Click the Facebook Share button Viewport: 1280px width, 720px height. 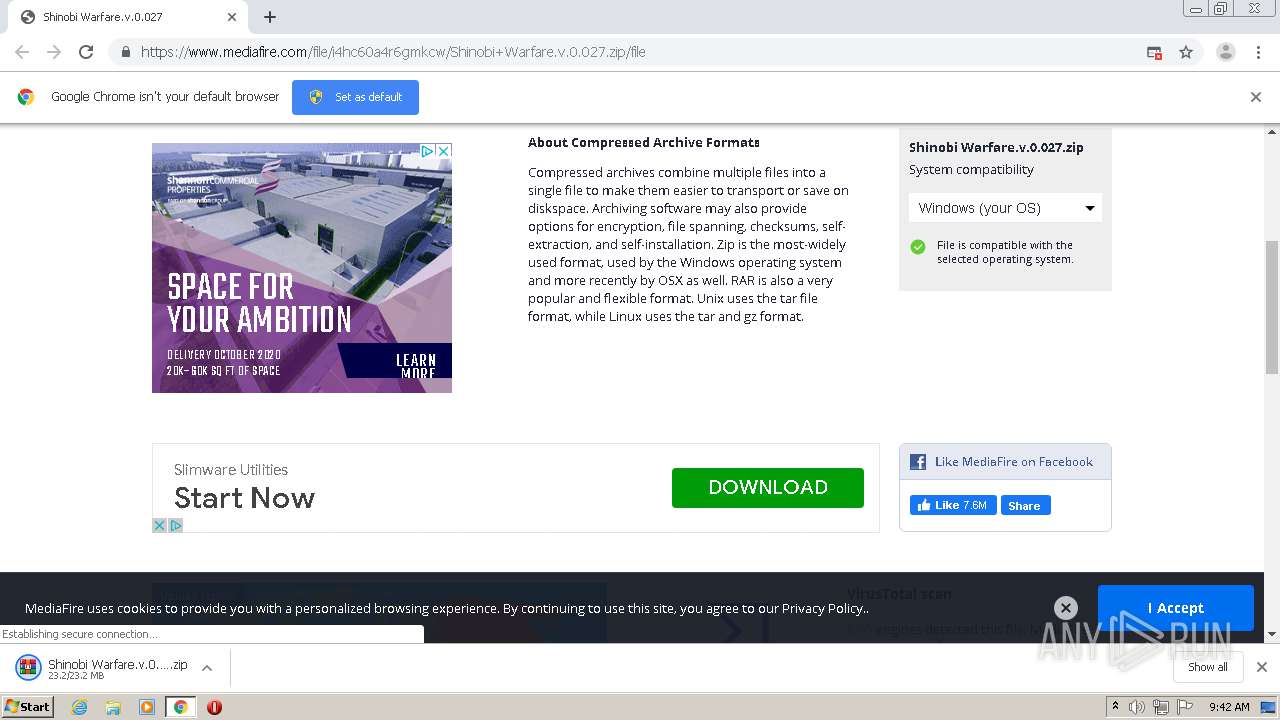coord(1025,505)
